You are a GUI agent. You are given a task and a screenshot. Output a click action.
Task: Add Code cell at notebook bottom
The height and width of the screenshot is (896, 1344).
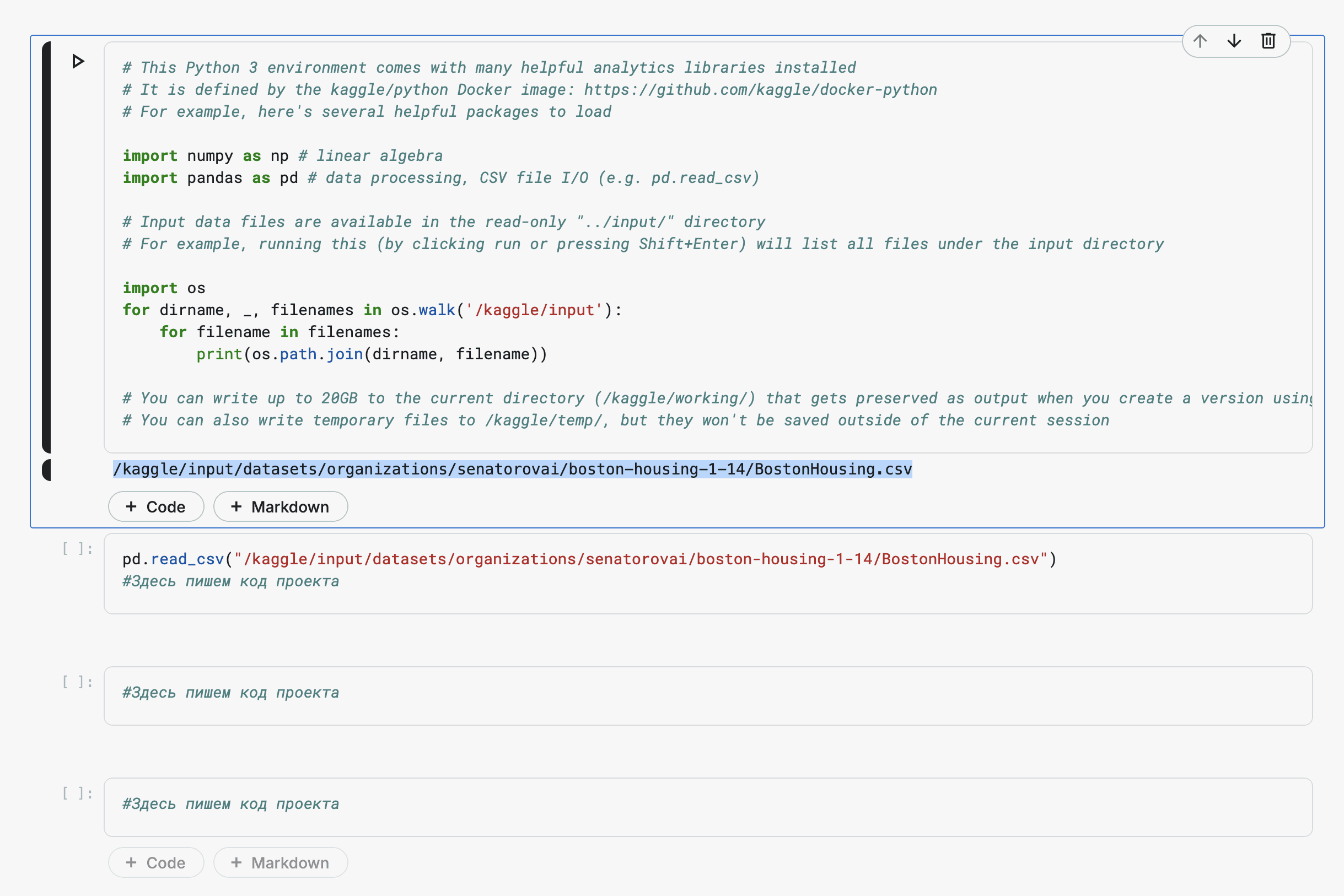(156, 862)
